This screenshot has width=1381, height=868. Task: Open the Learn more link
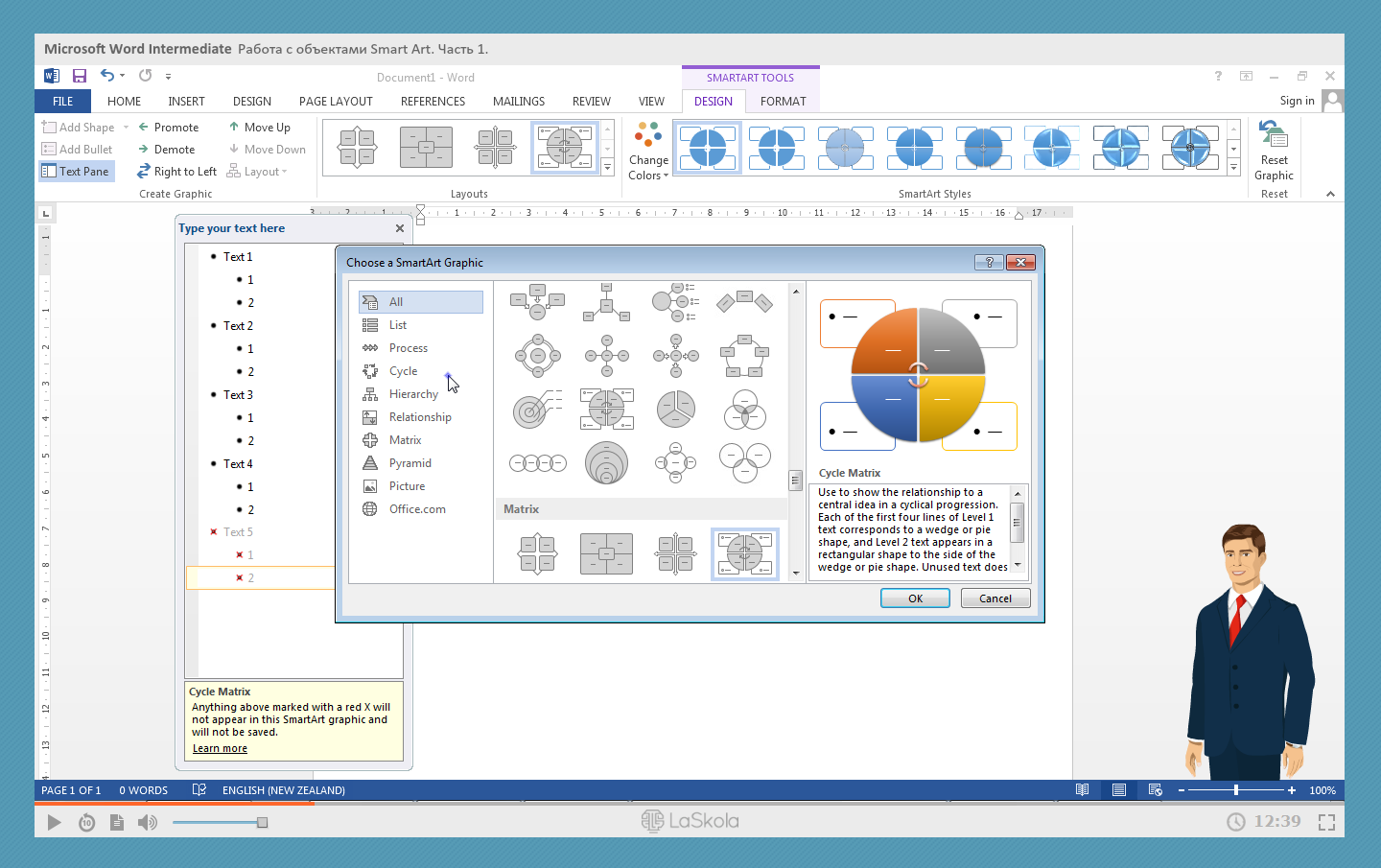pyautogui.click(x=220, y=749)
